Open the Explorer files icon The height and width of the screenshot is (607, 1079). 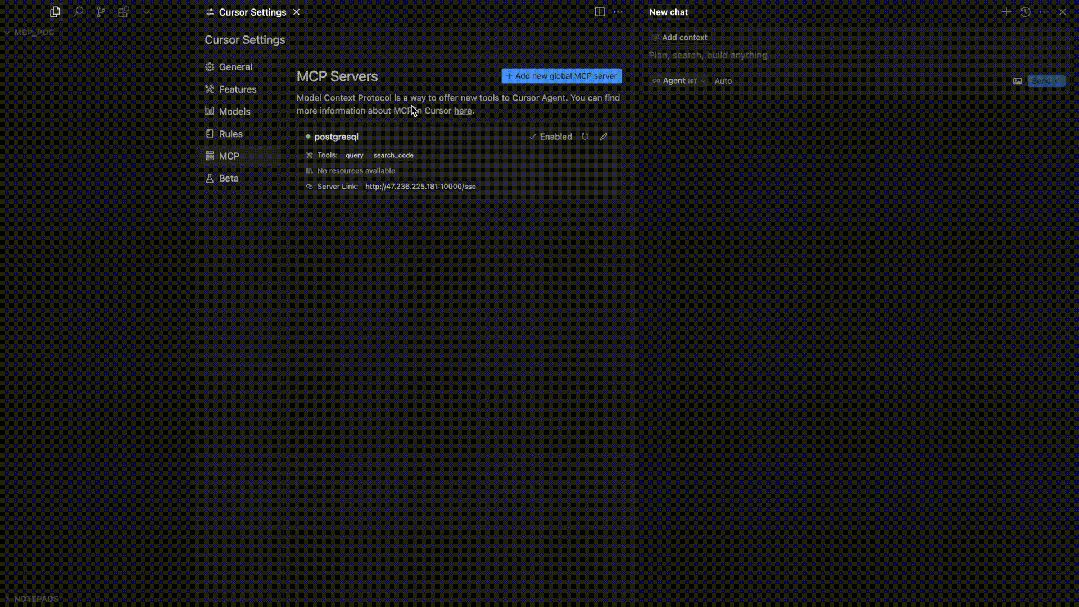click(55, 12)
